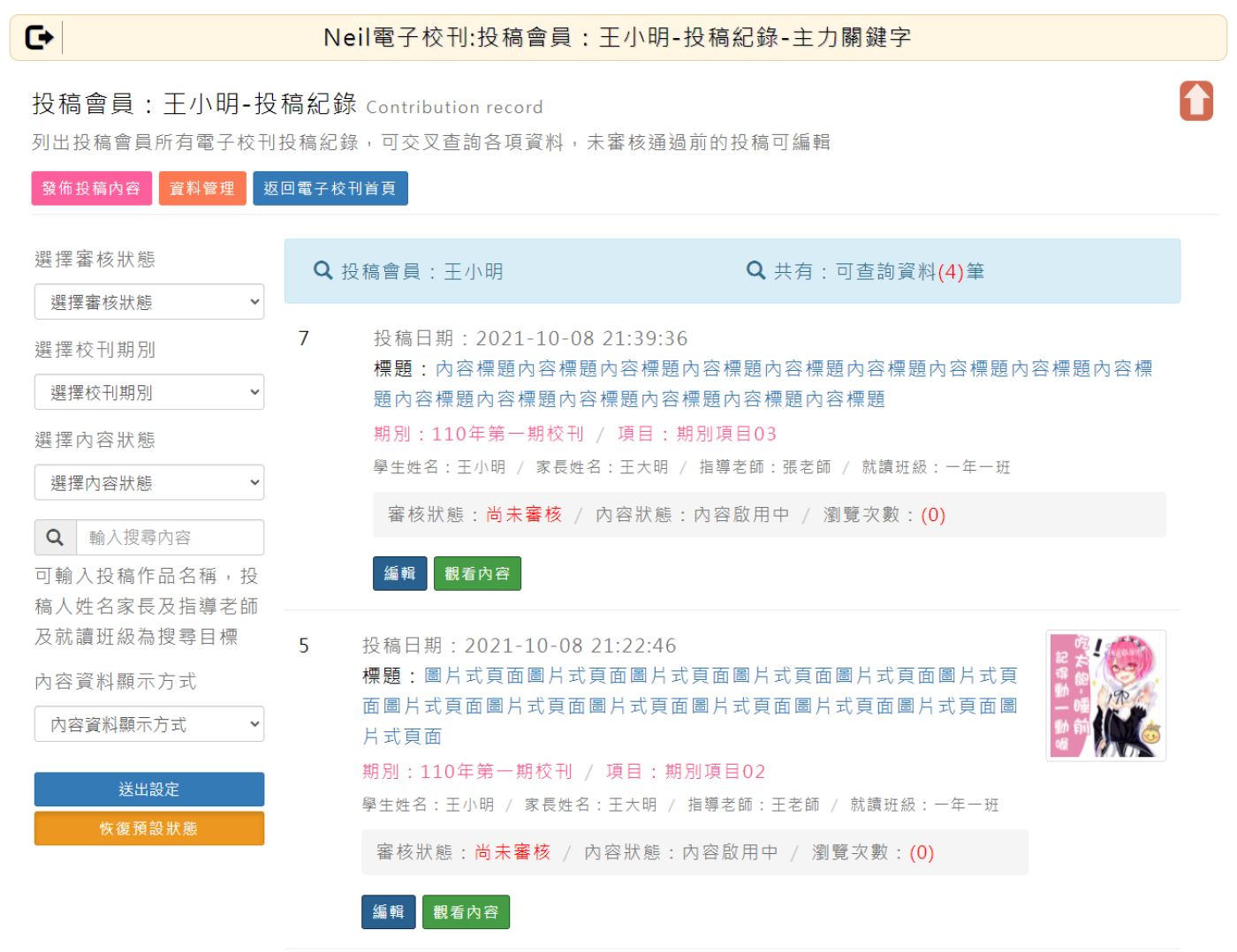Open the 選擇內容狀態 dropdown

[x=149, y=483]
